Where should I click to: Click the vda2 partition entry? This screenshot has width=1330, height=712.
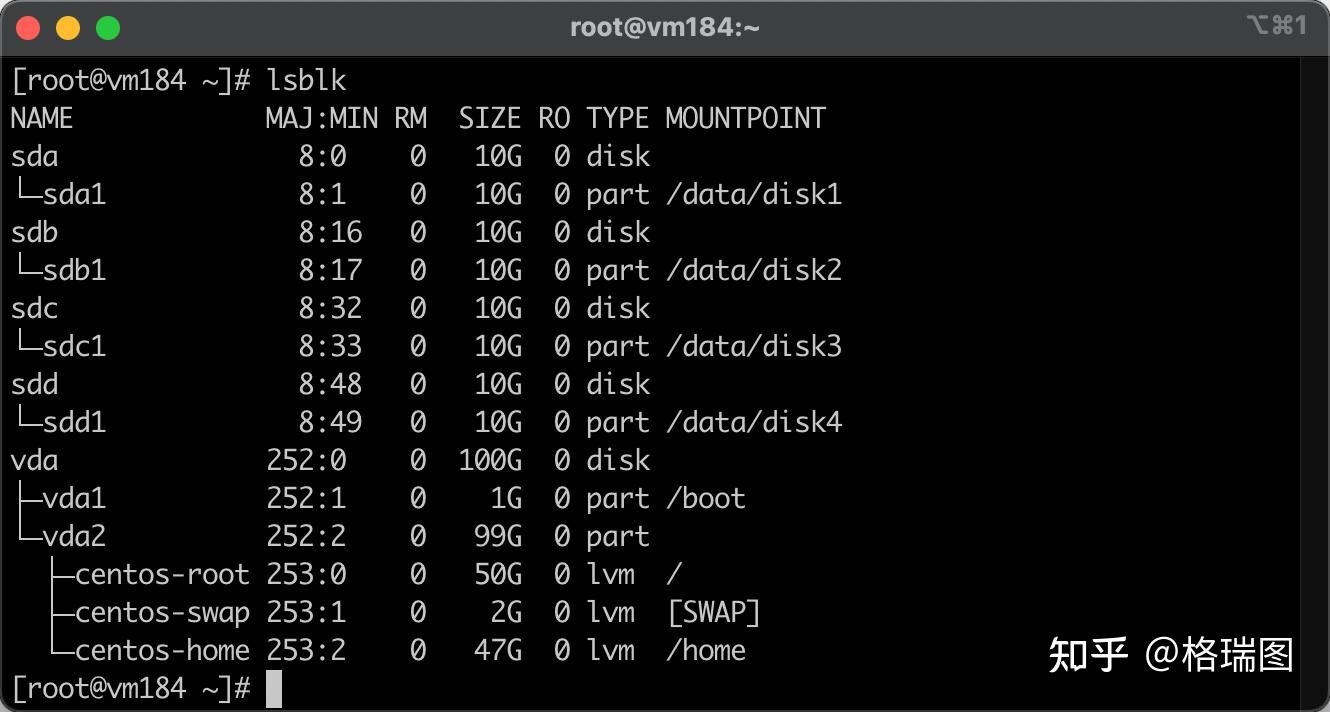(74, 536)
